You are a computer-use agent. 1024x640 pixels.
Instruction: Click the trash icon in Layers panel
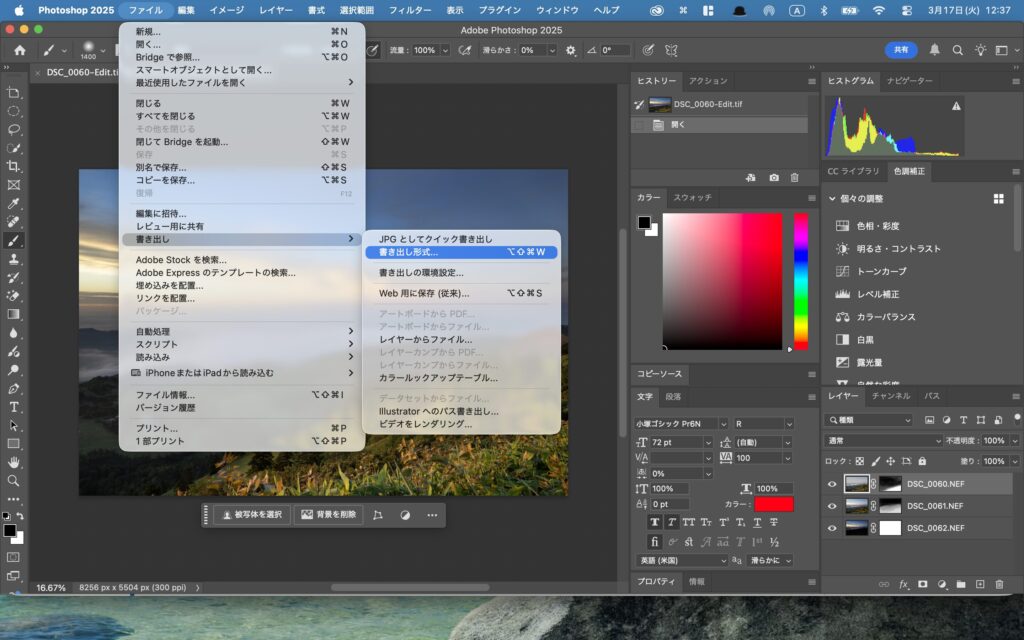point(998,584)
